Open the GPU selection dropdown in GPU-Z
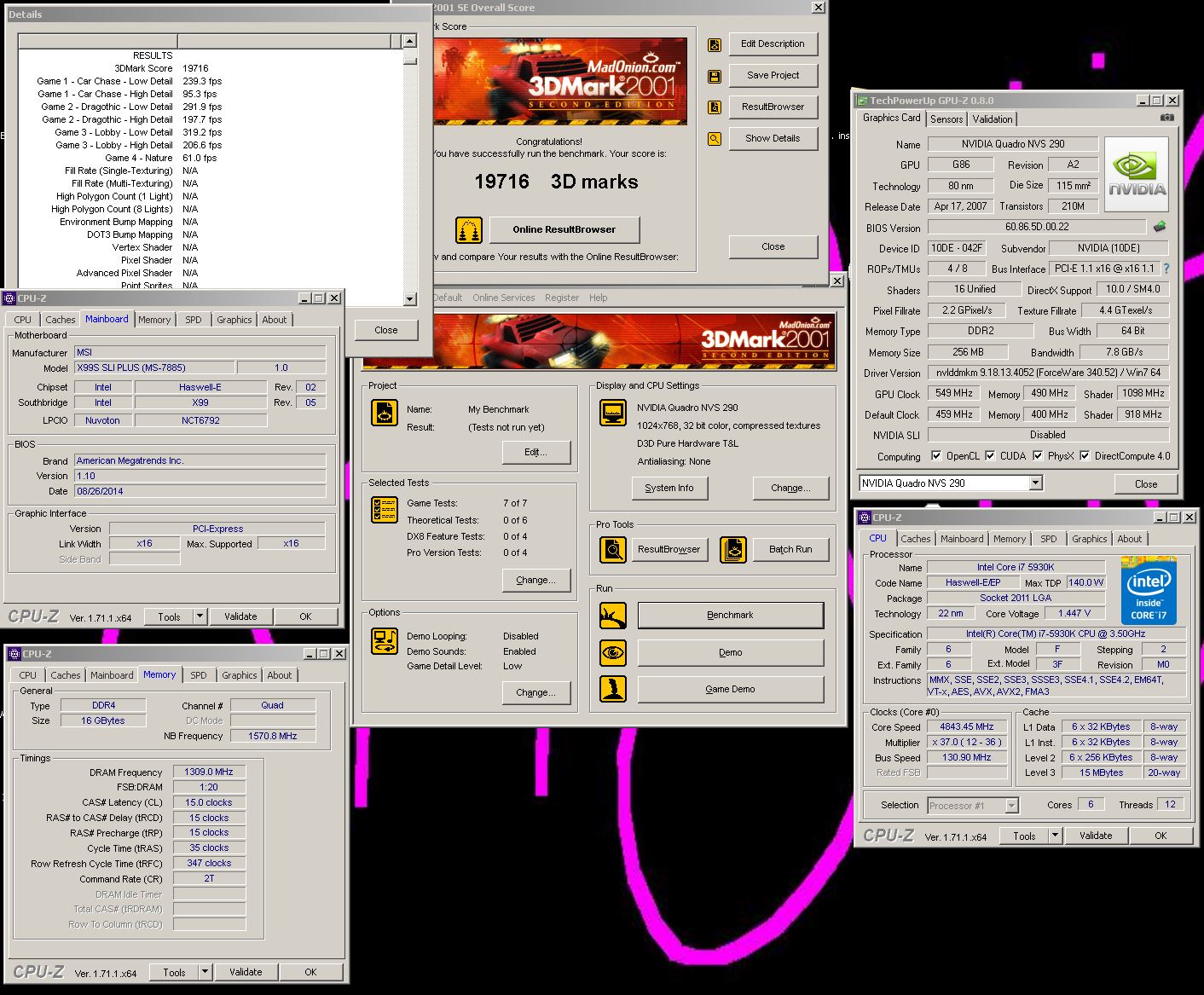The width and height of the screenshot is (1204, 995). tap(1035, 483)
